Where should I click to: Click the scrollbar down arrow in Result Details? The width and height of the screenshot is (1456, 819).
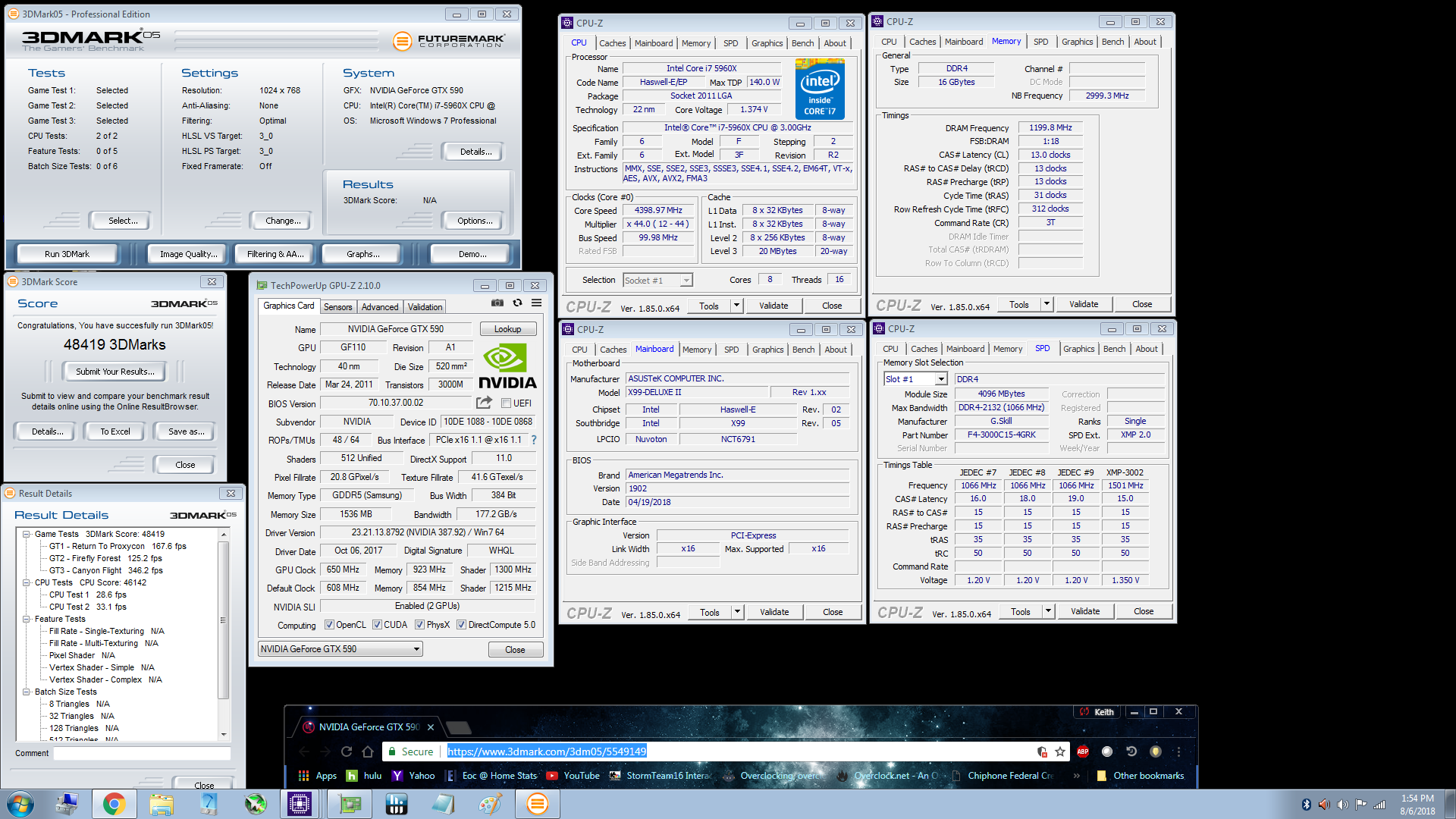pyautogui.click(x=223, y=734)
